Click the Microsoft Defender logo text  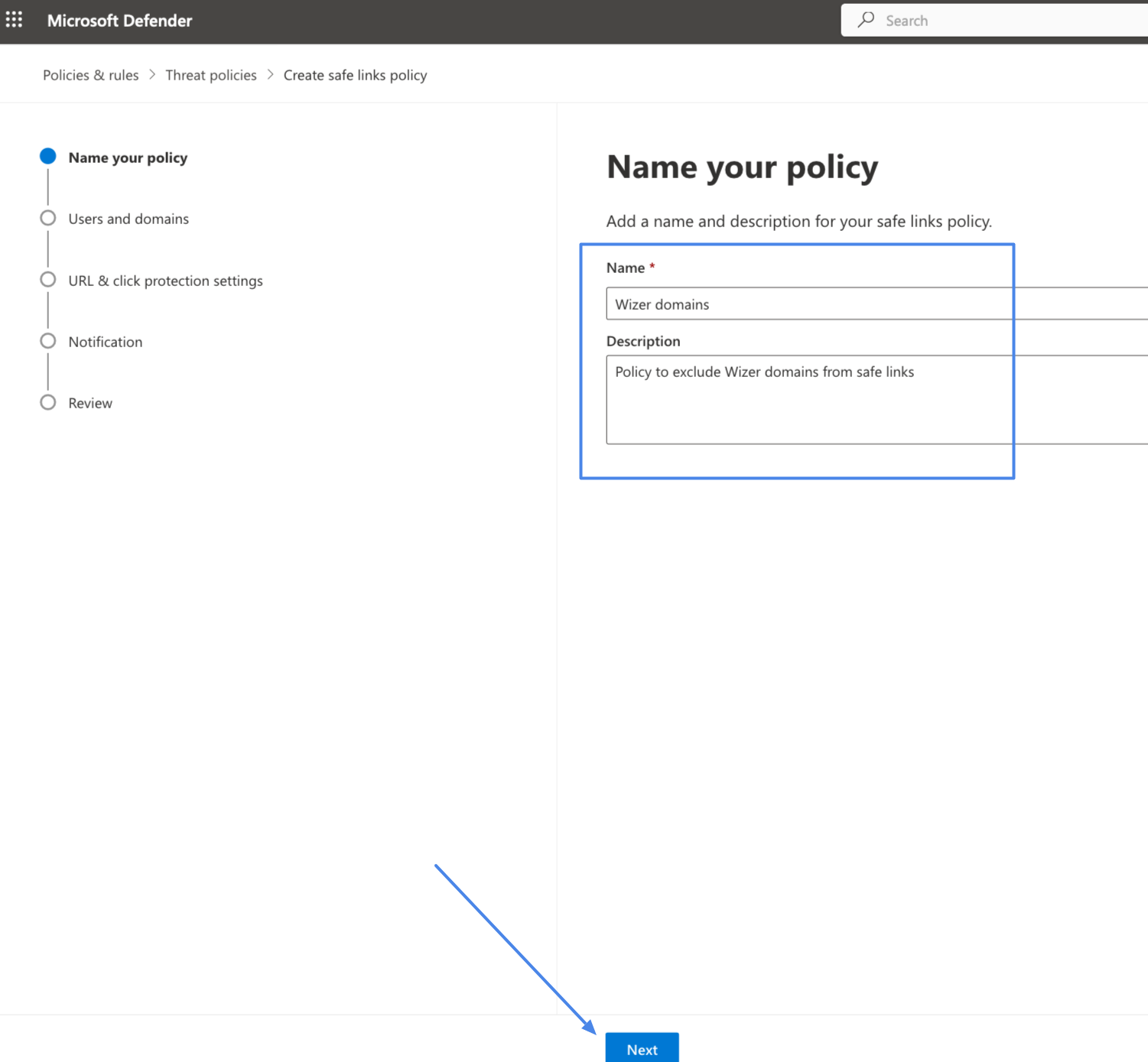tap(119, 20)
